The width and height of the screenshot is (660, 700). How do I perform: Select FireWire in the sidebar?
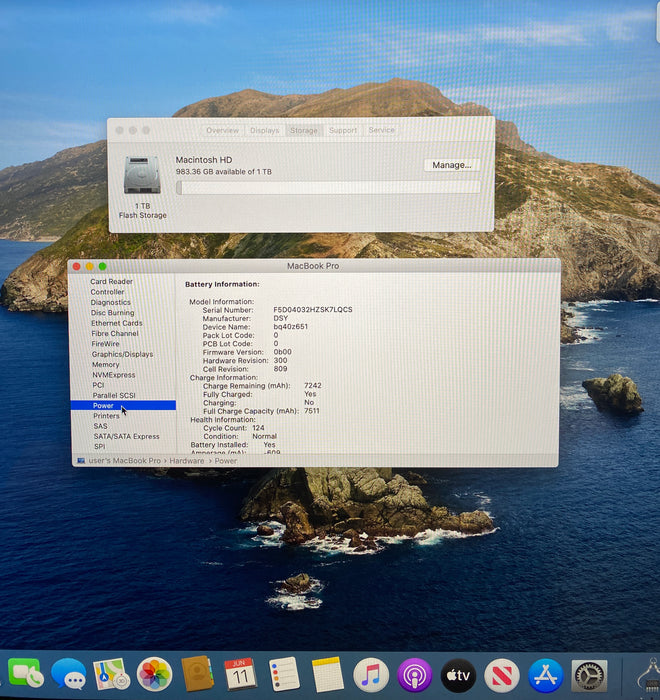[105, 344]
